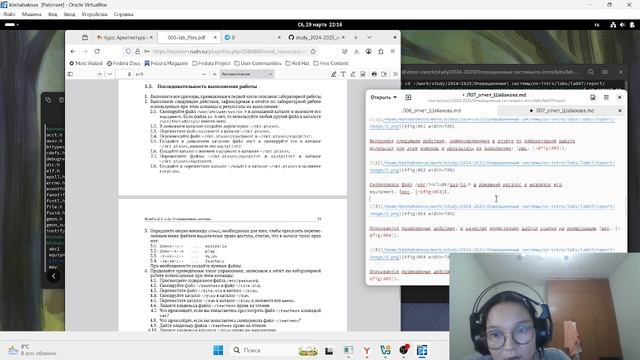The image size is (640, 360).
Task: Click the PDF page number field
Action: [124, 74]
